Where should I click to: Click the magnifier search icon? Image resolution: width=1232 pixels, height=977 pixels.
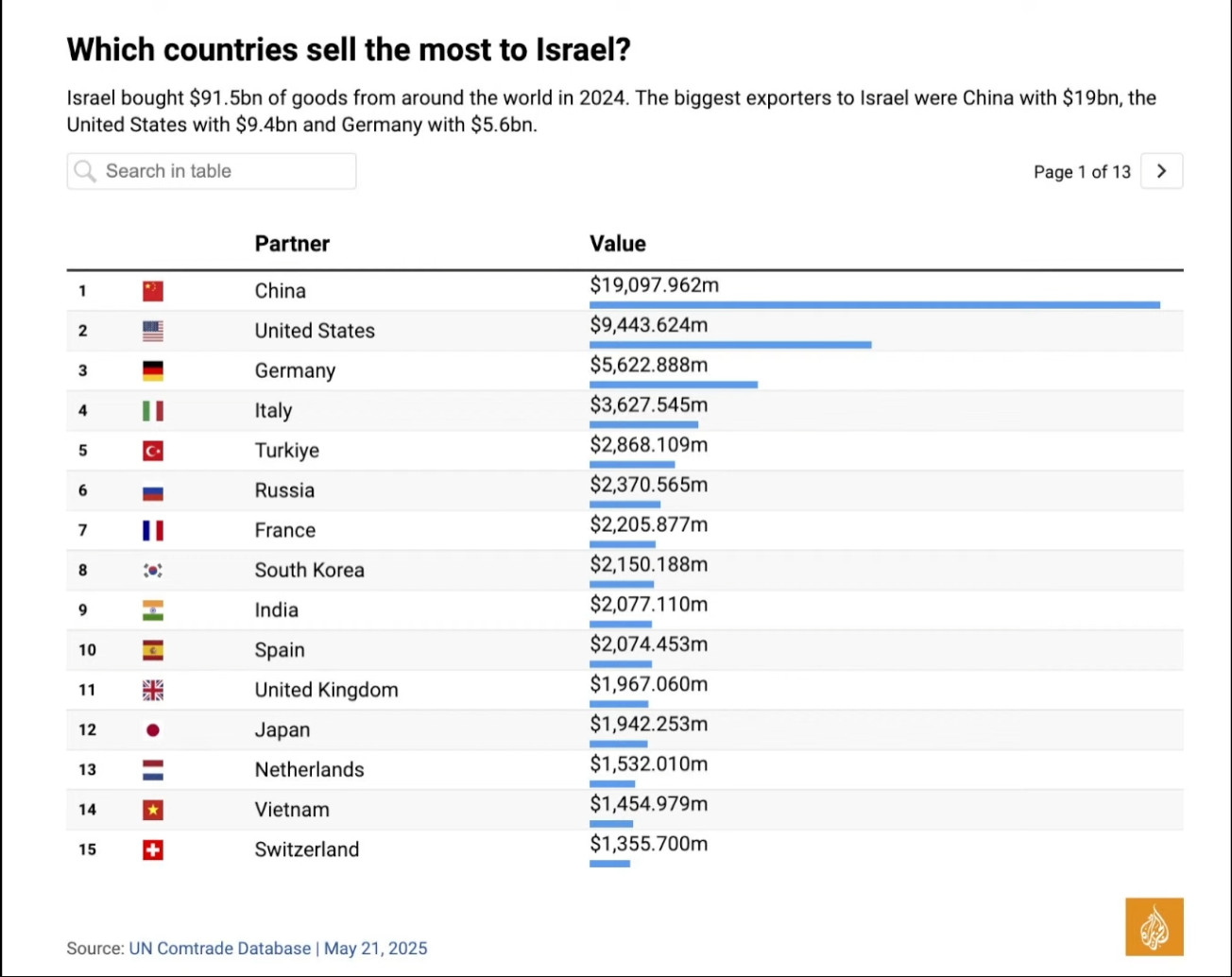[x=85, y=171]
